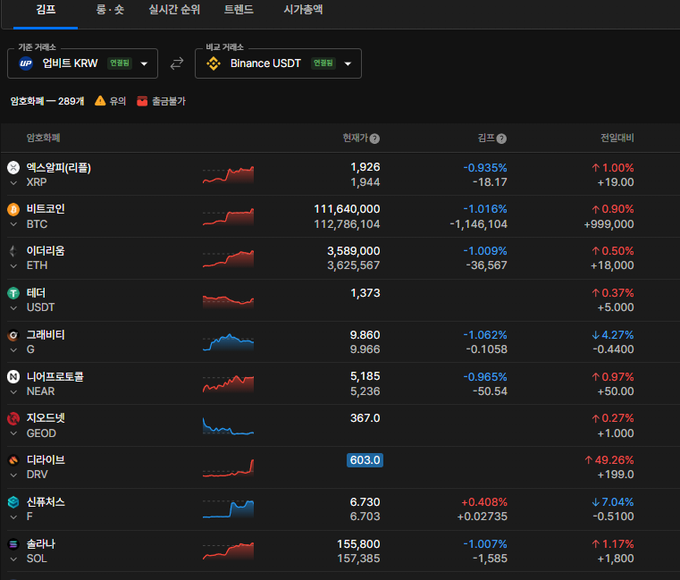Click the Ethereum logo icon
680x580 pixels.
tap(13, 251)
